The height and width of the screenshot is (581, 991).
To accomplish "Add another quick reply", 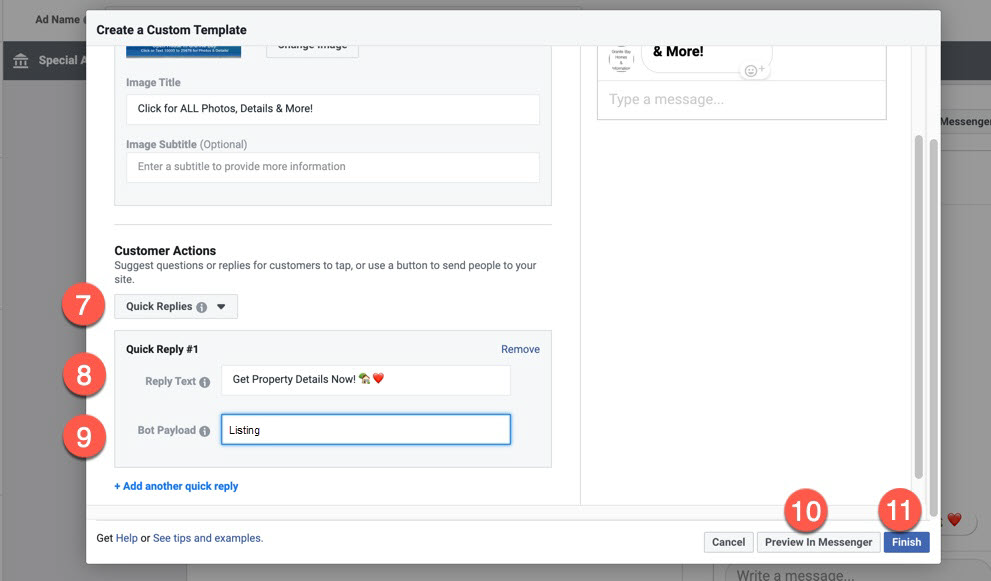I will pos(176,487).
